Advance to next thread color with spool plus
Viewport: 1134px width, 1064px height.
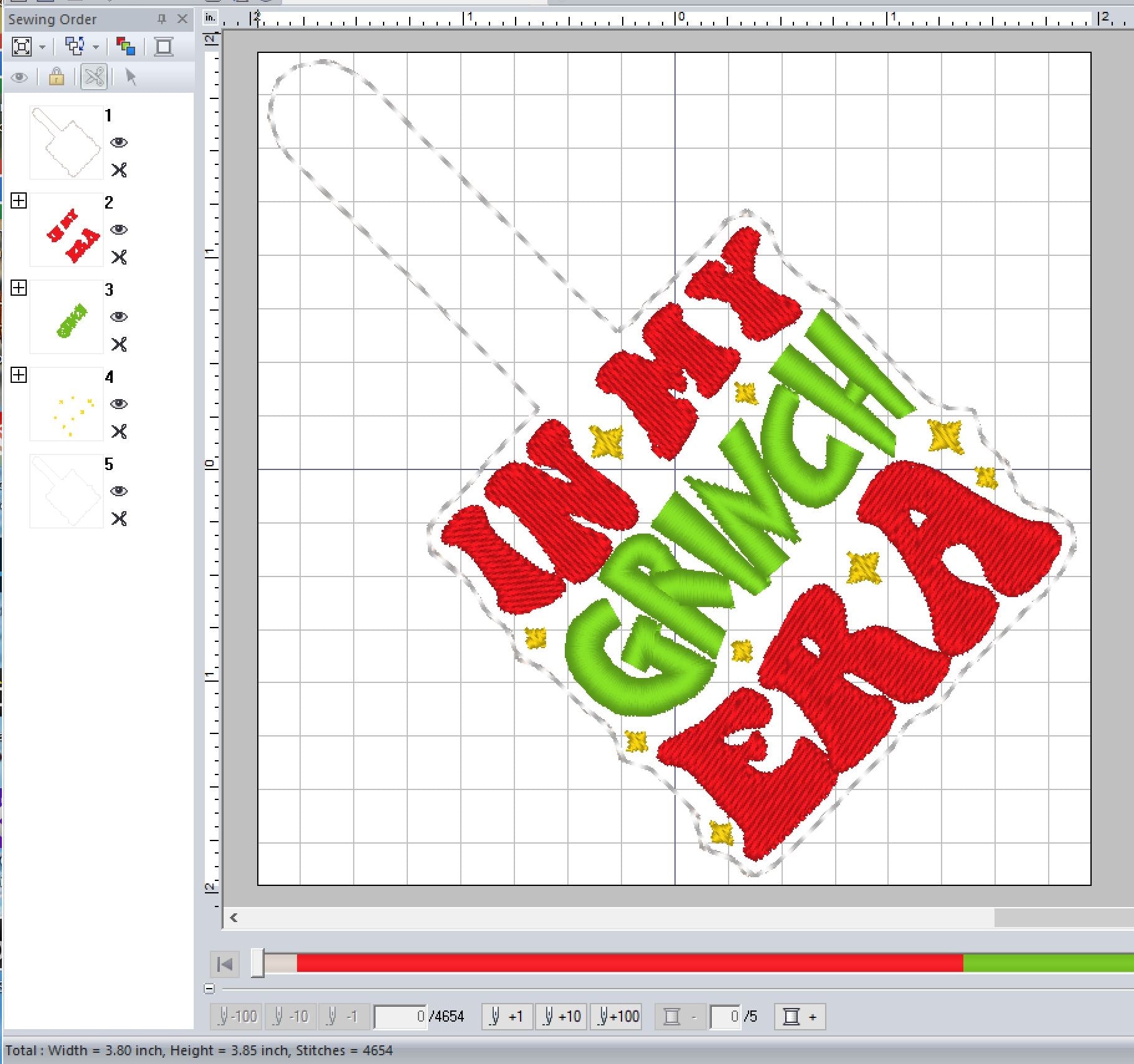point(800,1017)
